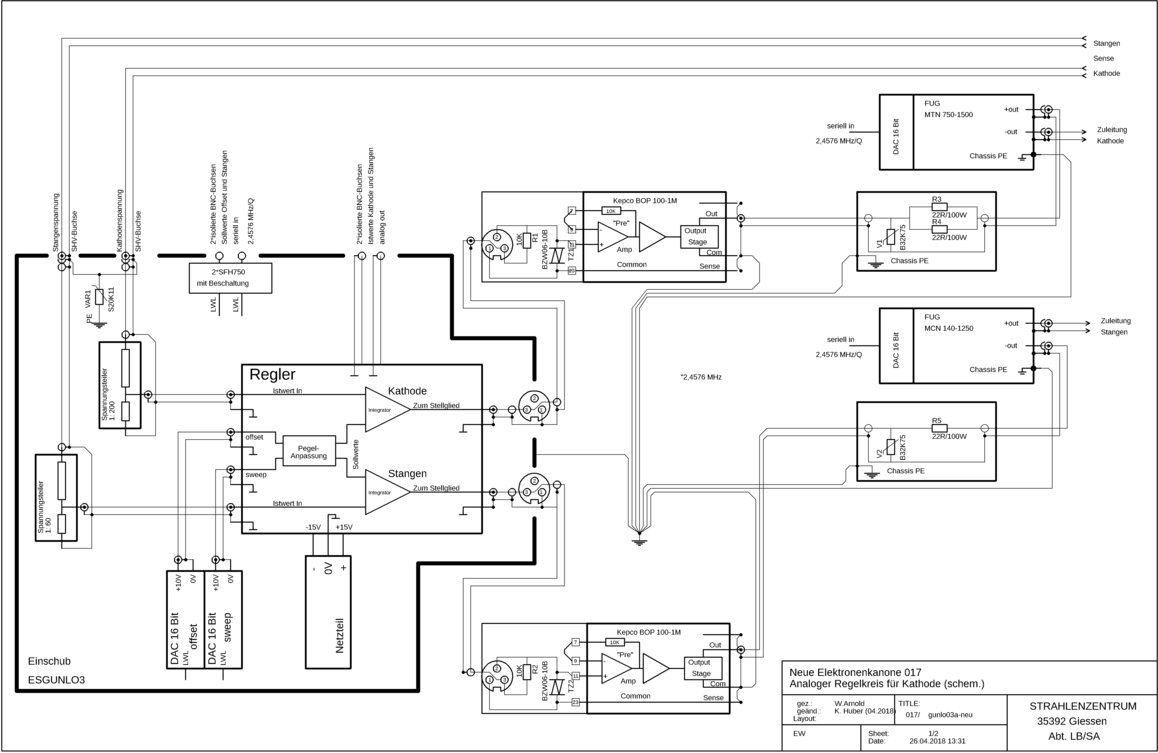The image size is (1158, 753).
Task: Click the Kathode integrator amplifier triangle
Action: (x=386, y=409)
